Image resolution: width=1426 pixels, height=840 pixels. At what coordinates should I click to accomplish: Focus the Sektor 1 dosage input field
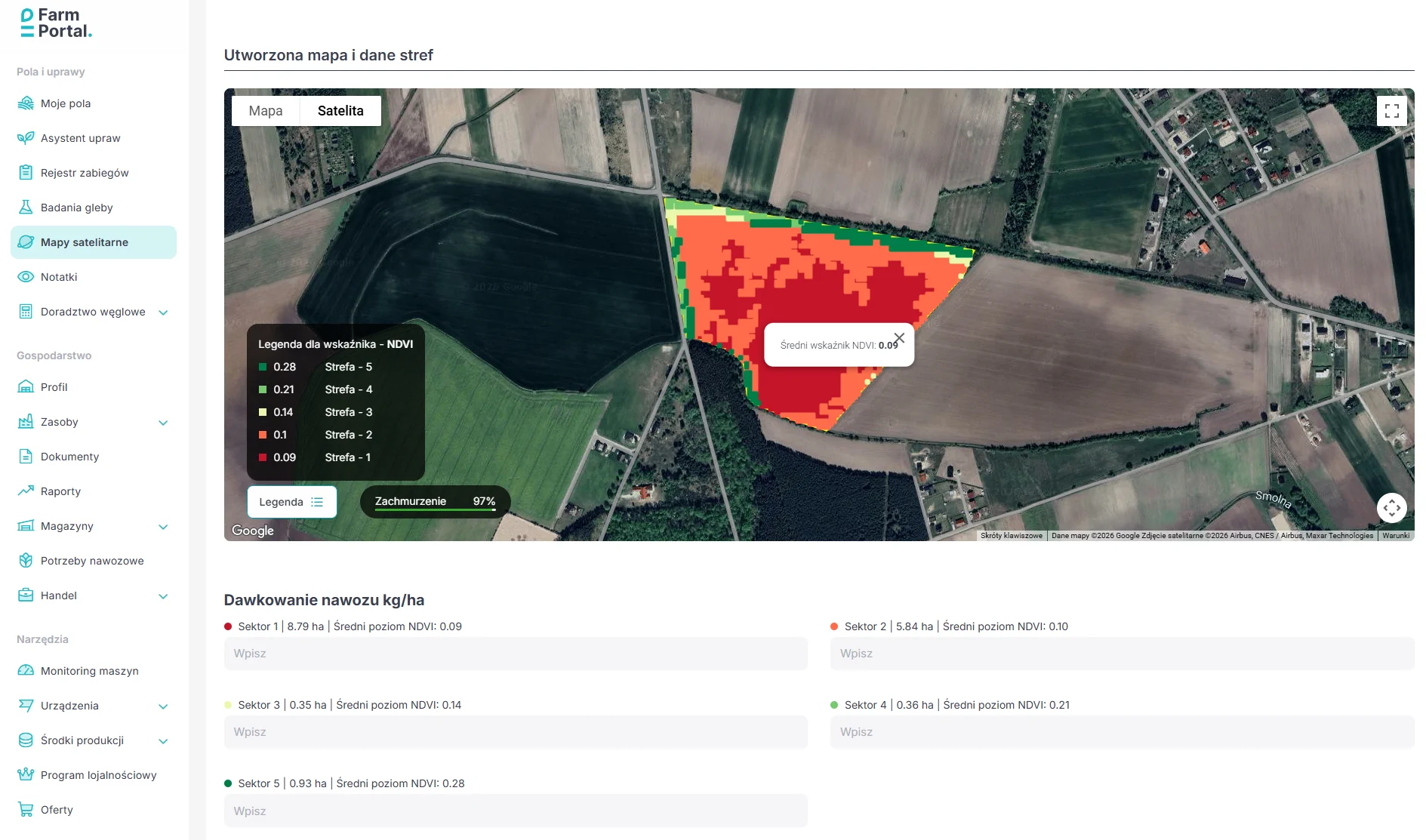point(516,654)
